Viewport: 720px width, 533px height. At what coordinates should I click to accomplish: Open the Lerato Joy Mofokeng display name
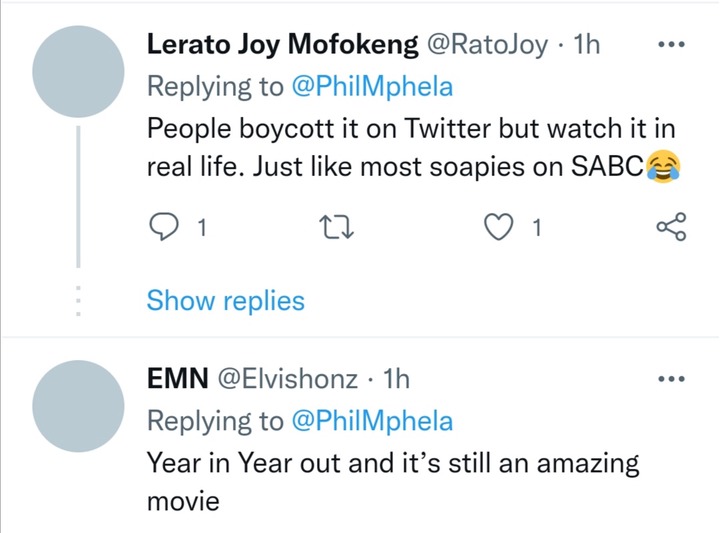coord(282,45)
